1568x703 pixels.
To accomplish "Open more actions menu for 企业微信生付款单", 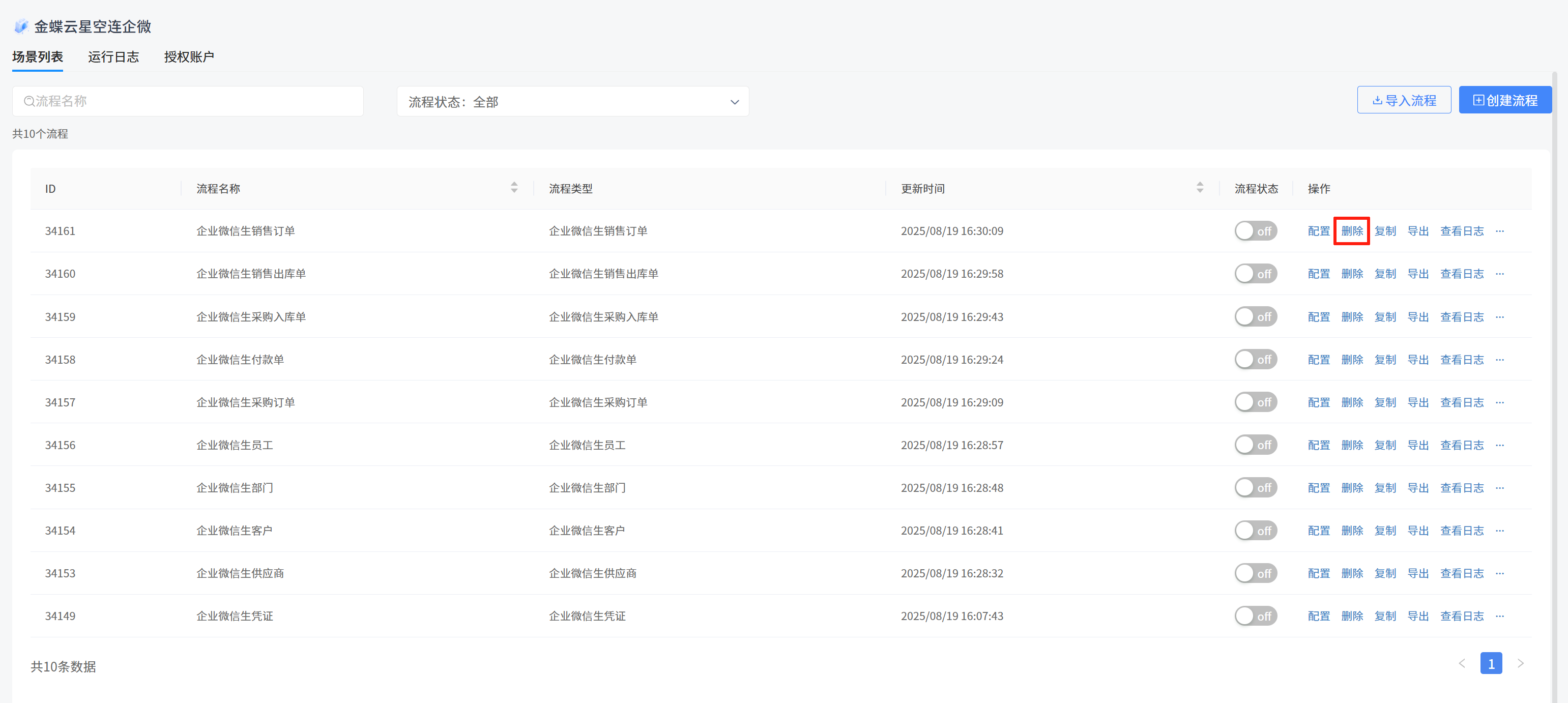I will 1499,360.
